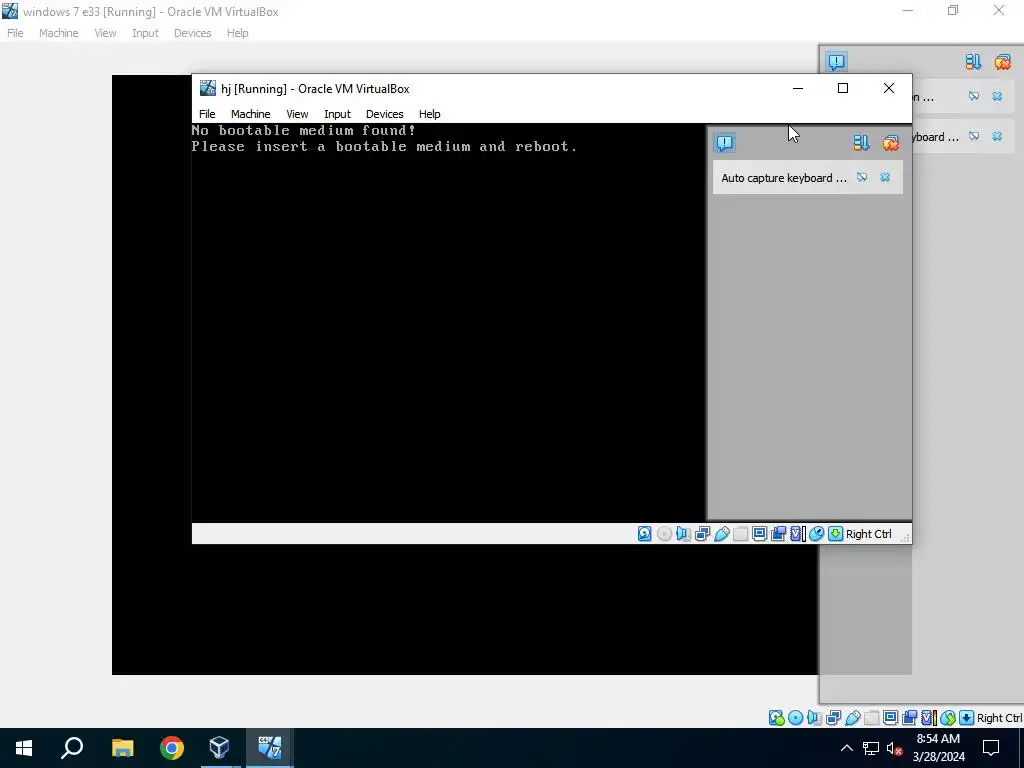Click USB icon in outer VM status bar
The height and width of the screenshot is (768, 1024).
point(853,718)
